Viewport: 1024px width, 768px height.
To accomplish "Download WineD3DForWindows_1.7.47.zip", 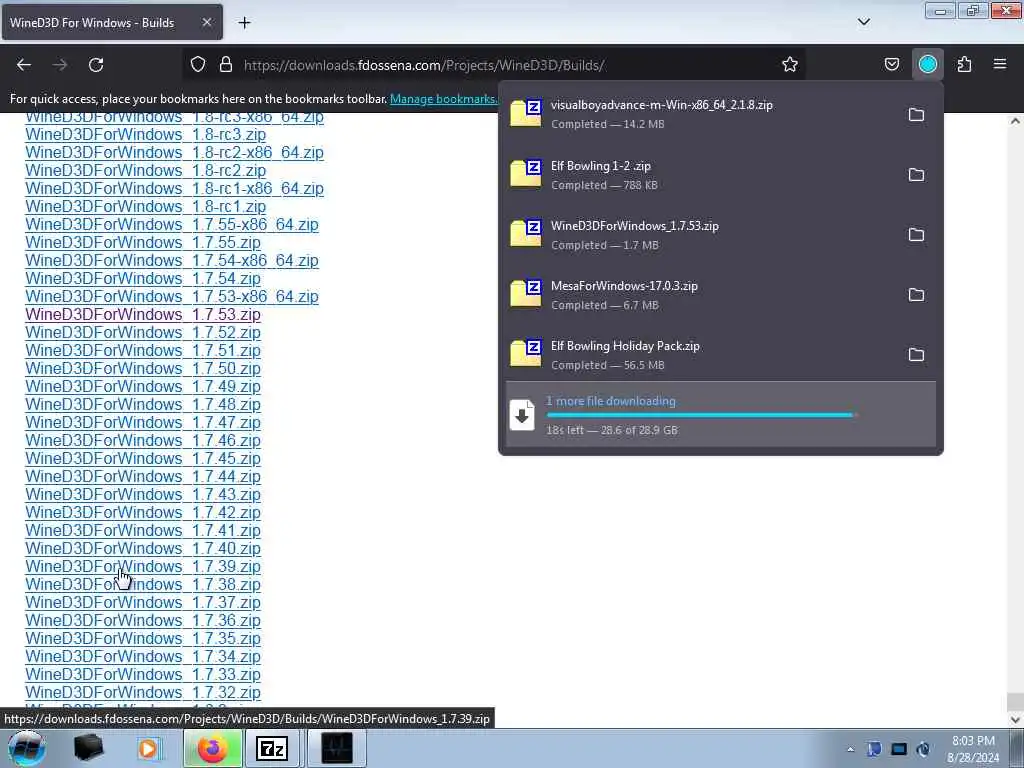I will tap(142, 423).
